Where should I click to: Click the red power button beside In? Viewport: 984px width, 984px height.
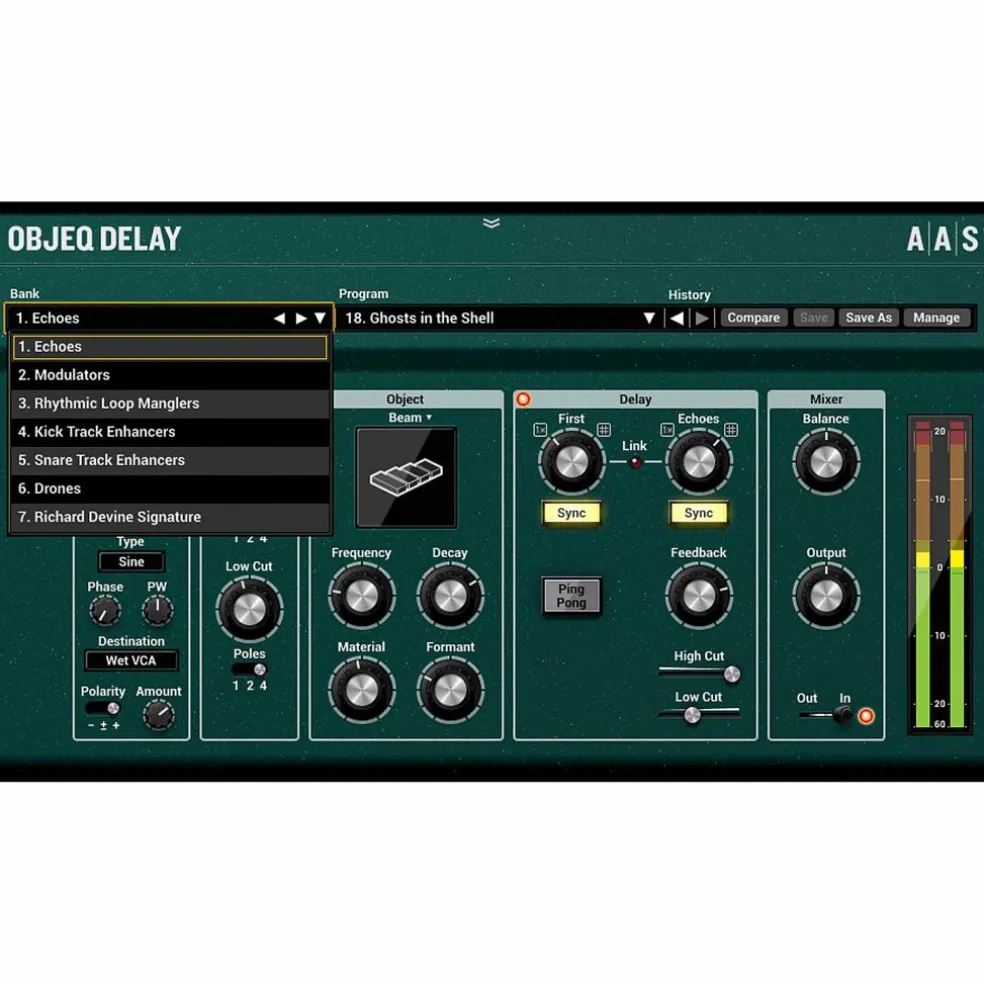pos(866,715)
